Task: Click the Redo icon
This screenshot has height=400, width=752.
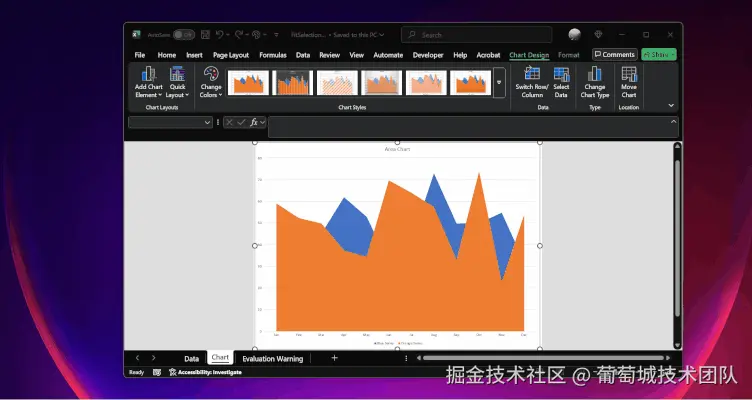Action: click(x=238, y=35)
